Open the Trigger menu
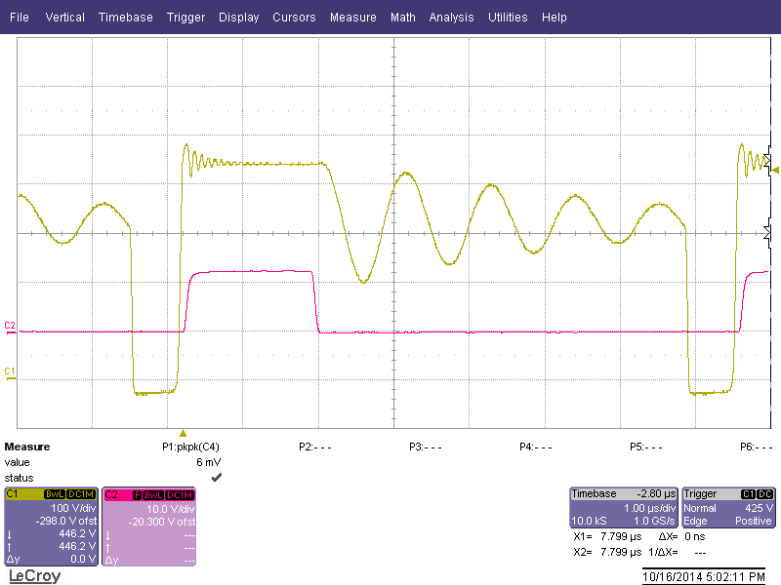This screenshot has height=585, width=781. point(186,17)
